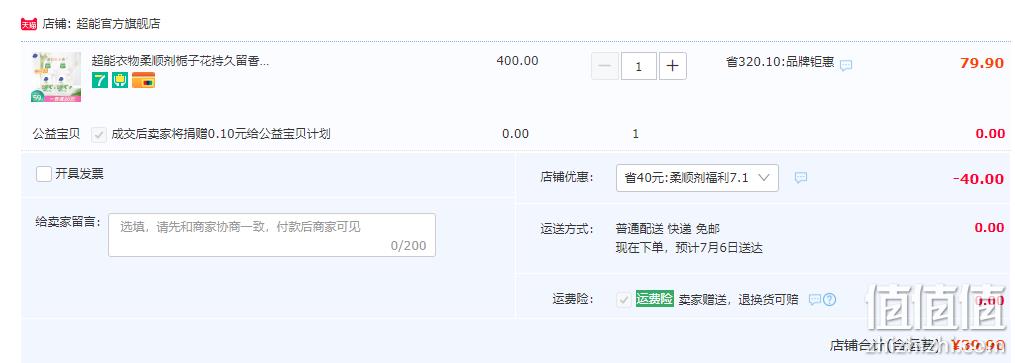Image resolution: width=1015 pixels, height=363 pixels.
Task: Toggle the 运费险 checkbox
Action: tap(624, 300)
